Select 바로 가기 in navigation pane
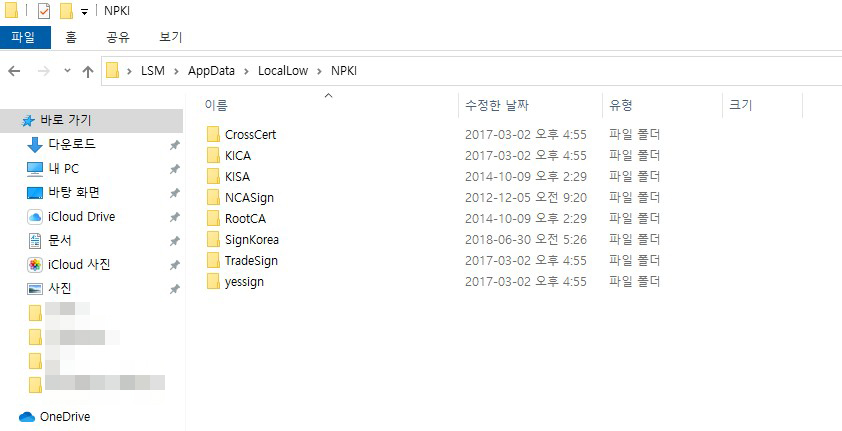 click(x=91, y=121)
